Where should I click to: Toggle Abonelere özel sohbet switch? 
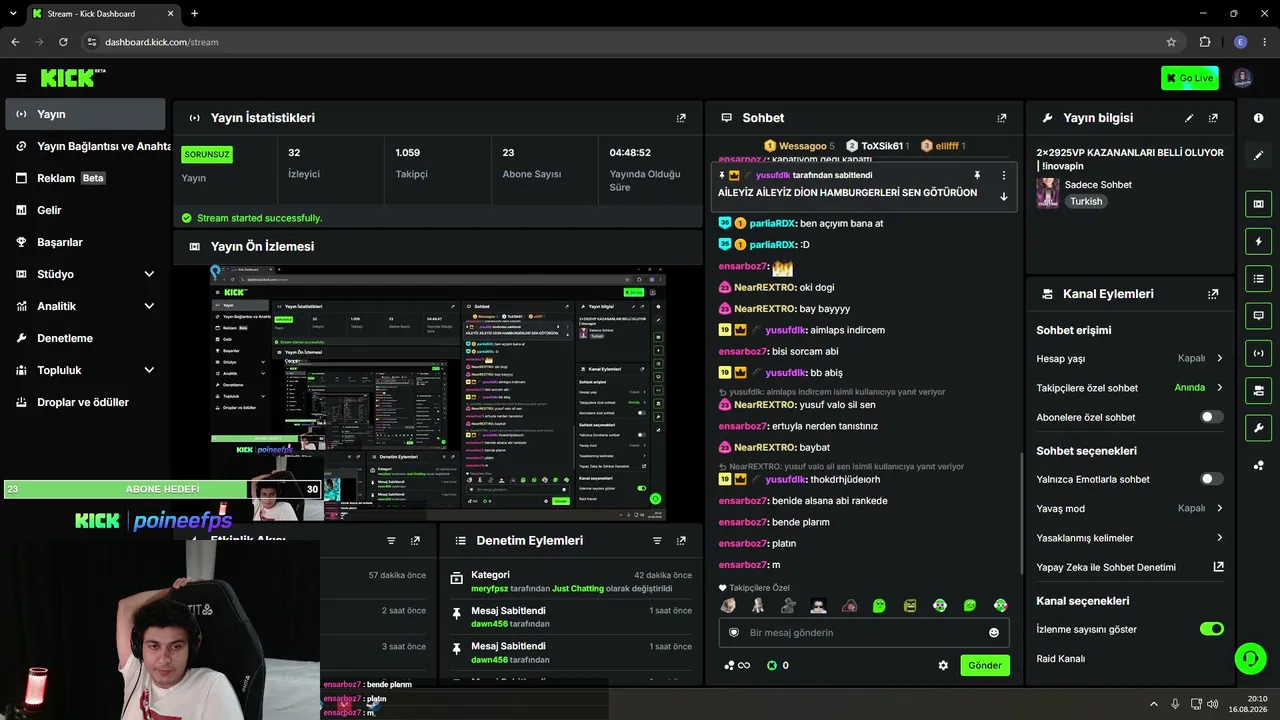click(x=1211, y=417)
